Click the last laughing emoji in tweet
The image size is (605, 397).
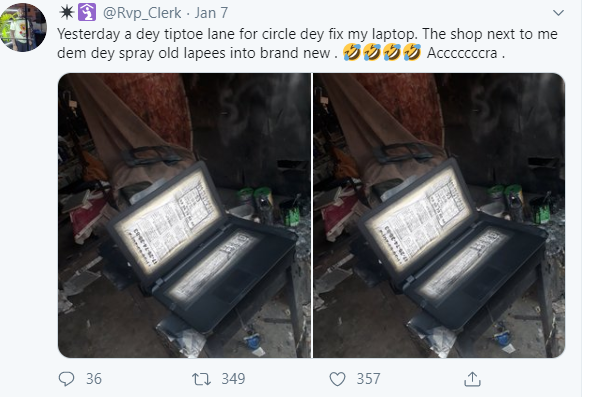[412, 52]
